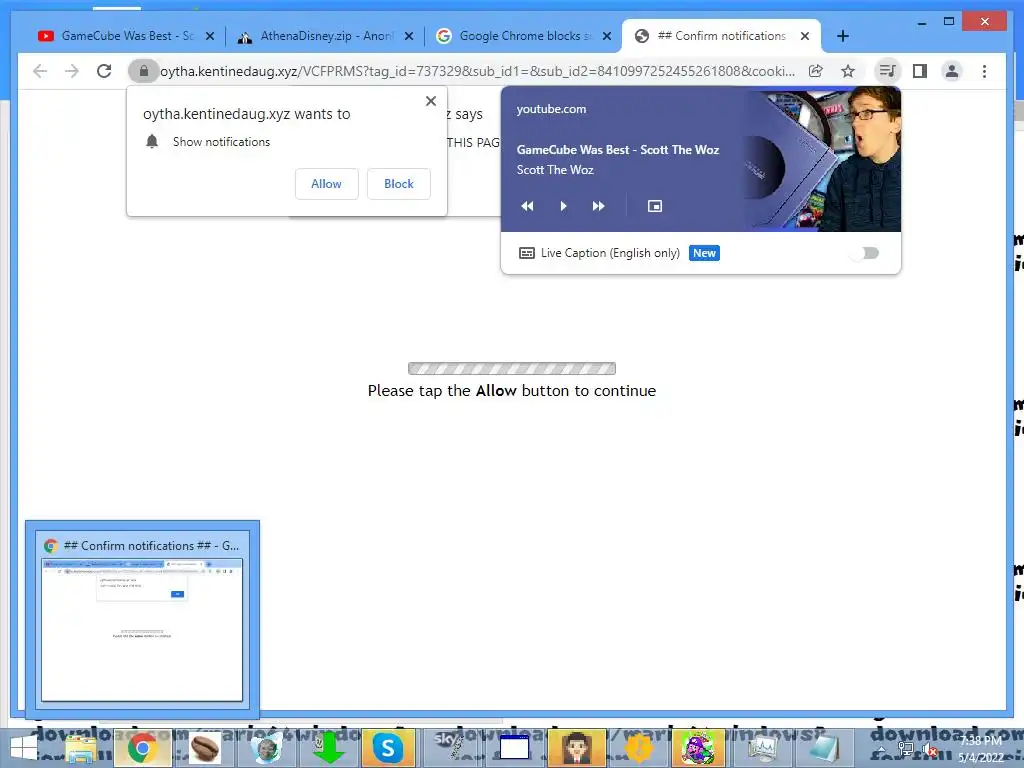Open the Windows Start button
Image resolution: width=1024 pixels, height=768 pixels.
(23, 748)
